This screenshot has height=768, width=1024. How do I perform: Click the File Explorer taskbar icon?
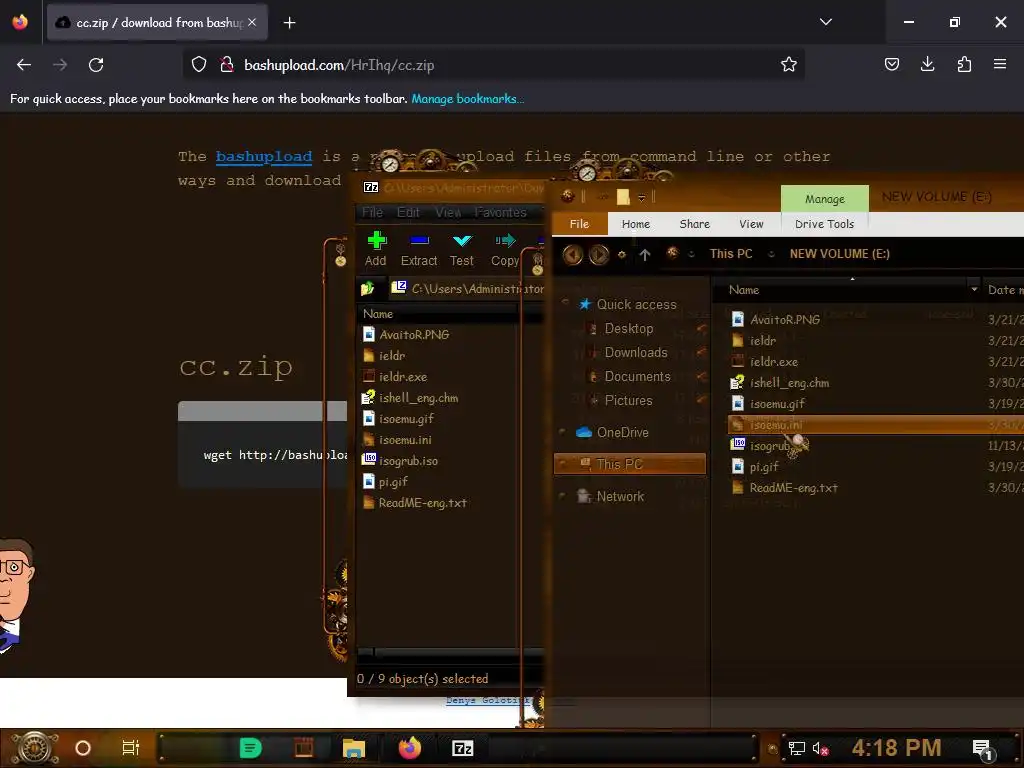(x=353, y=748)
